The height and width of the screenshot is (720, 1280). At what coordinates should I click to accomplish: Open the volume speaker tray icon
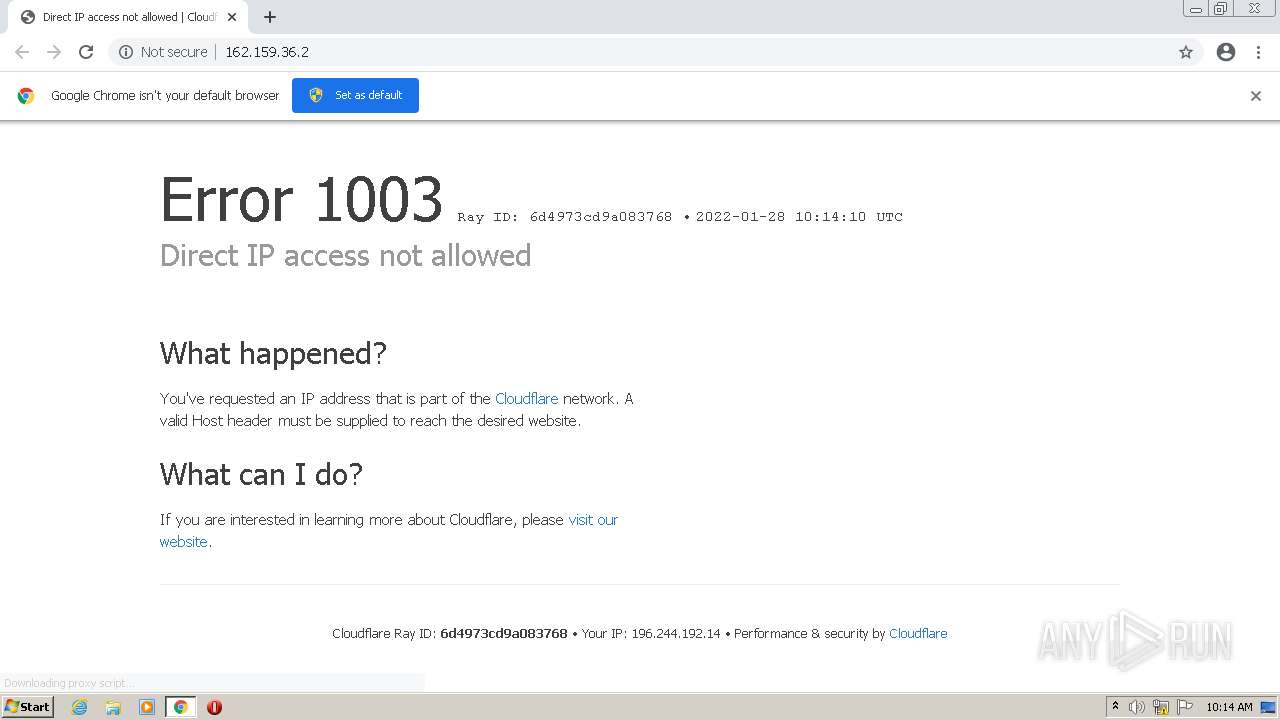1137,707
